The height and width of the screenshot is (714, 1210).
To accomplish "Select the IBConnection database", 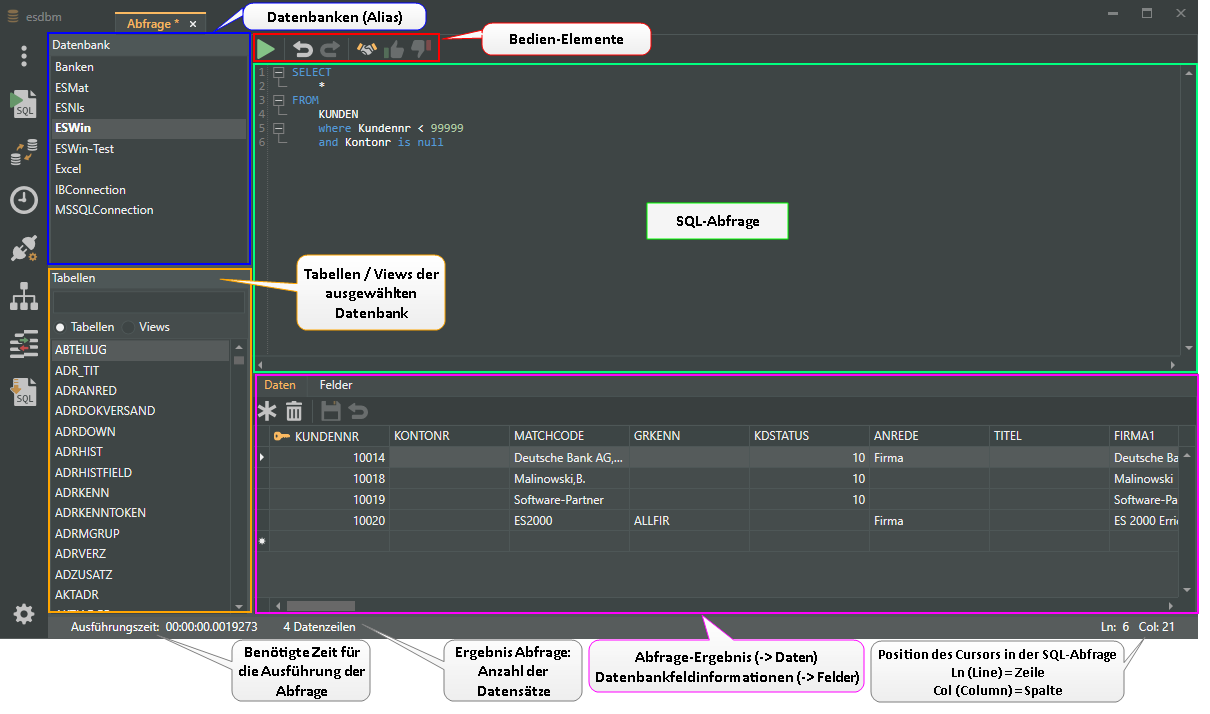I will pos(148,190).
